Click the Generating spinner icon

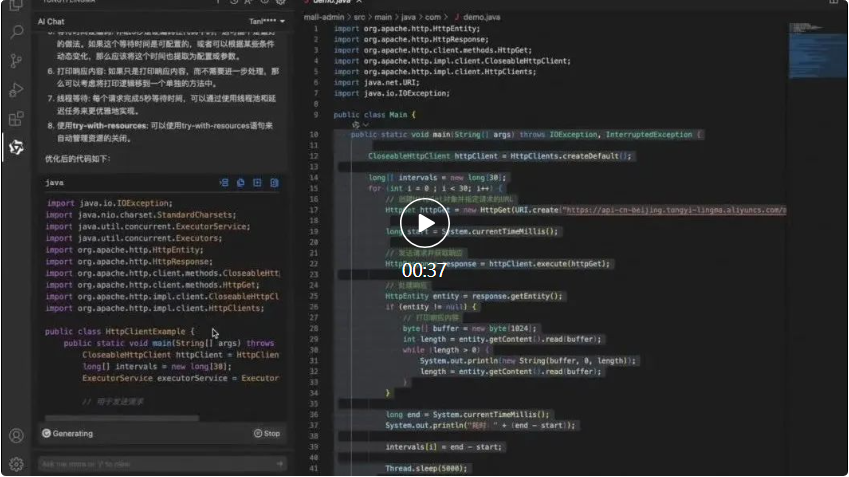click(x=47, y=433)
